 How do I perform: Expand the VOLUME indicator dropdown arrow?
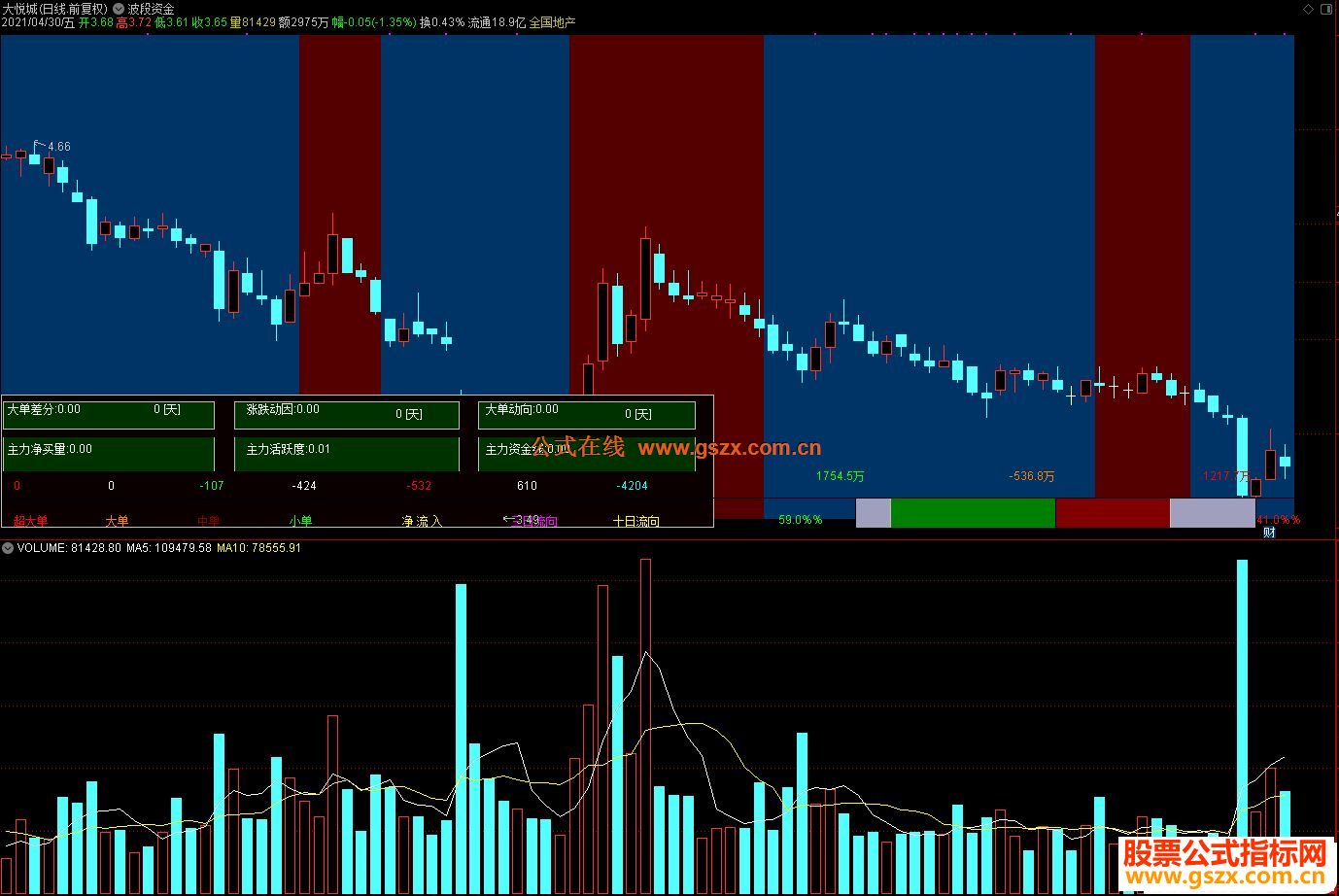coord(8,548)
